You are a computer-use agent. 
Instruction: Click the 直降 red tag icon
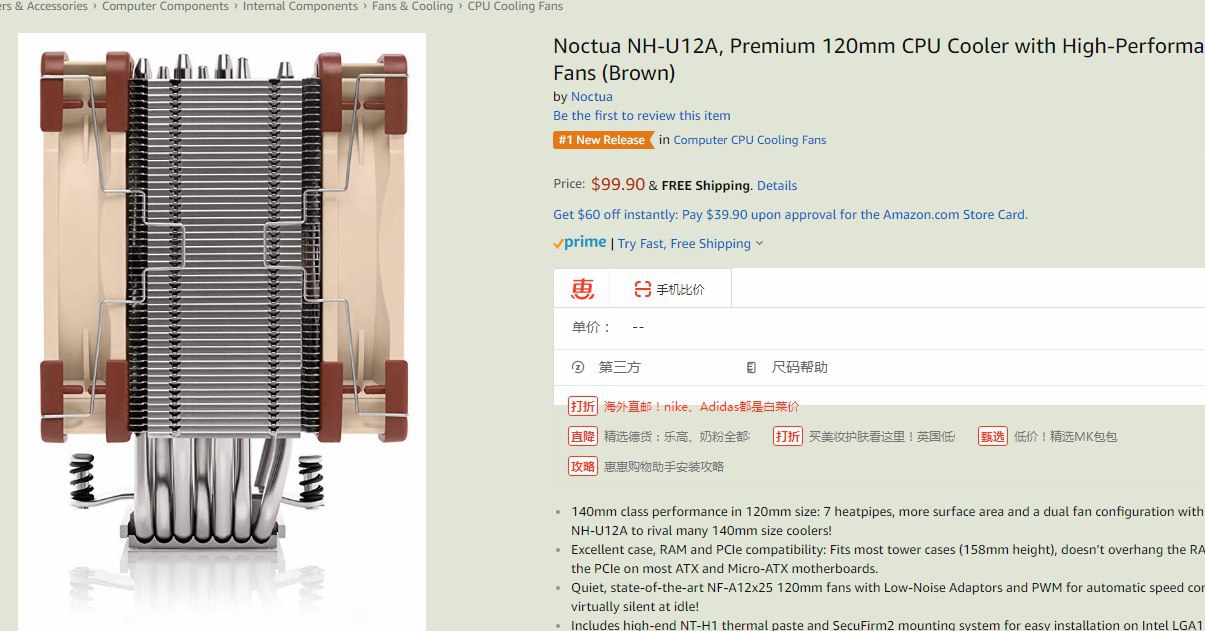tap(583, 436)
